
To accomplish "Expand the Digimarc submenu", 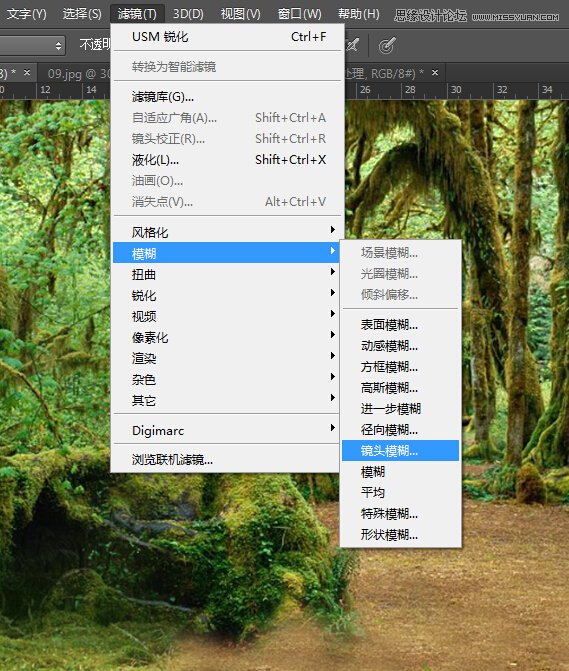I will (x=226, y=430).
